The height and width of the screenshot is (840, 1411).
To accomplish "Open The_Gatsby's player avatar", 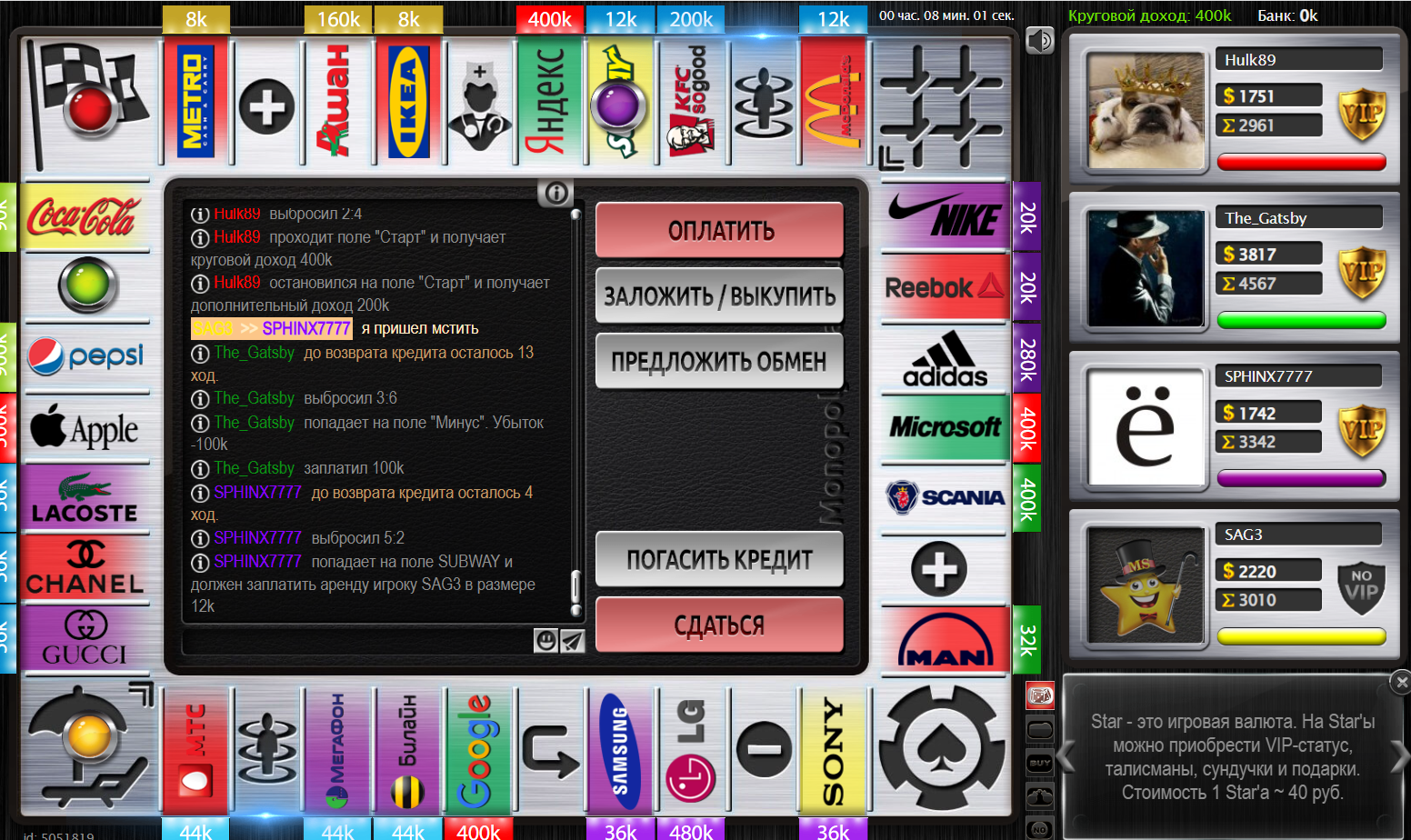I will (x=1146, y=268).
